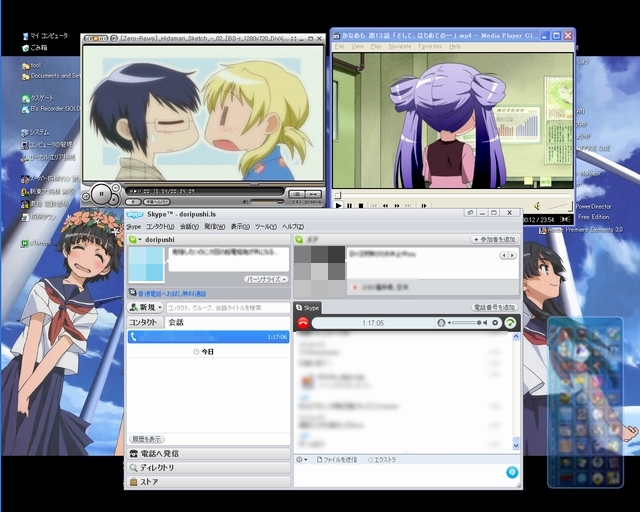Click the blue send message button in Skype
Image resolution: width=640 pixels, height=512 pixels.
[512, 472]
